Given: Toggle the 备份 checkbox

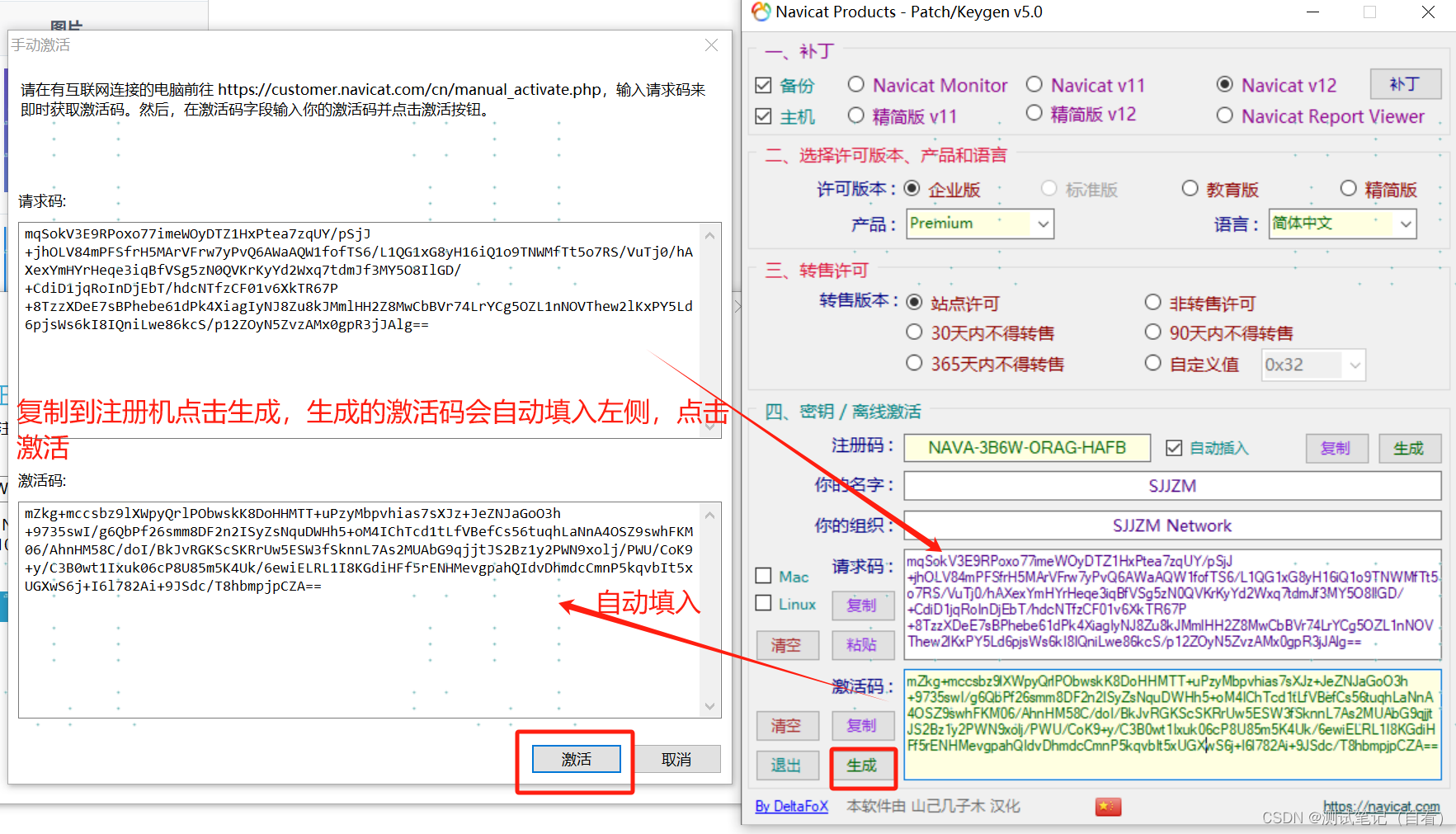Looking at the screenshot, I should pyautogui.click(x=763, y=86).
